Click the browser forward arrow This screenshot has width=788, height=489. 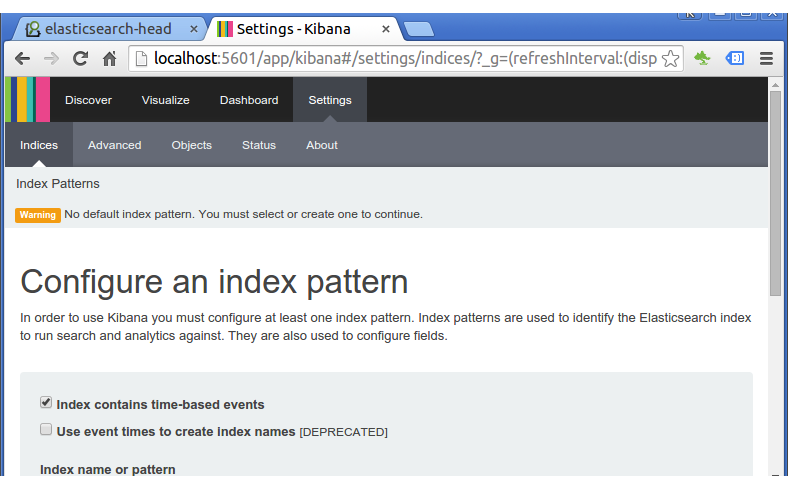[51, 59]
